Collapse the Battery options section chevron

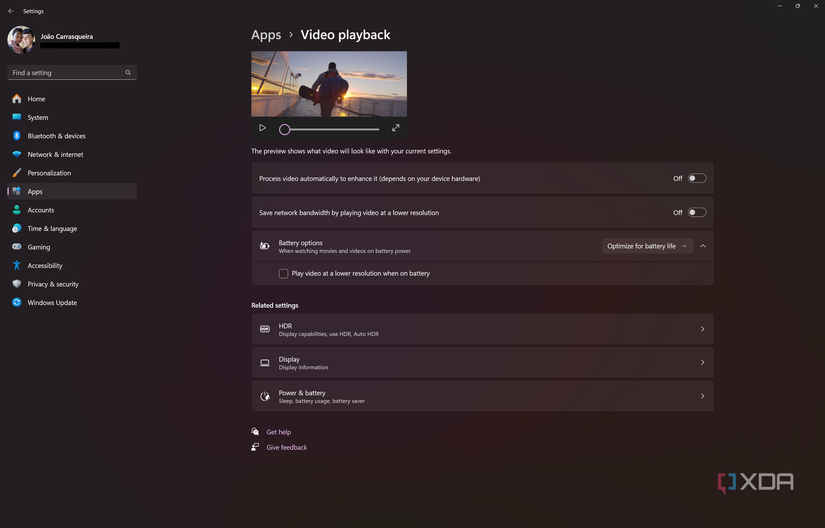[702, 246]
